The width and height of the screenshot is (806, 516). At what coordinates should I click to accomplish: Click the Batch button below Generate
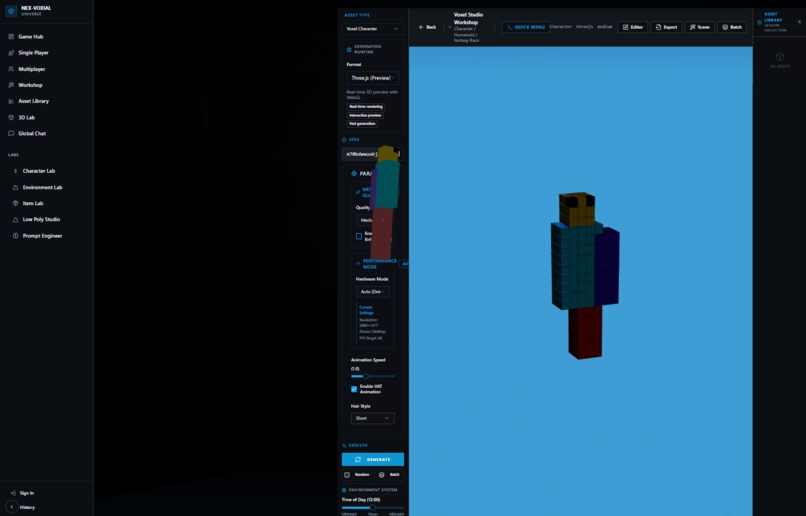coord(389,475)
